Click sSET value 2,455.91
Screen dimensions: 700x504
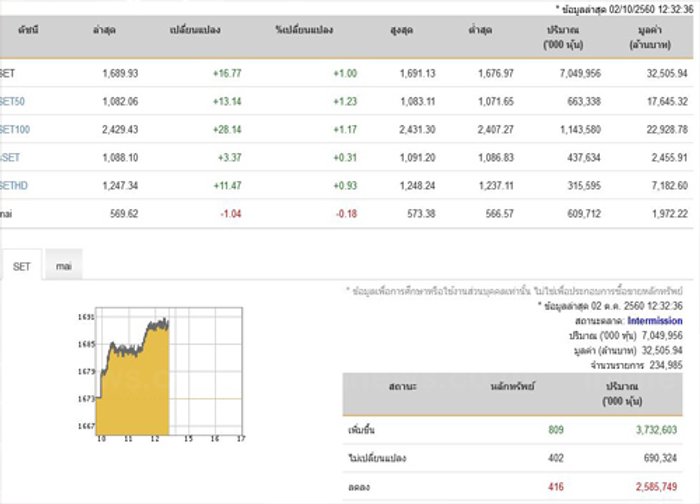pos(669,158)
